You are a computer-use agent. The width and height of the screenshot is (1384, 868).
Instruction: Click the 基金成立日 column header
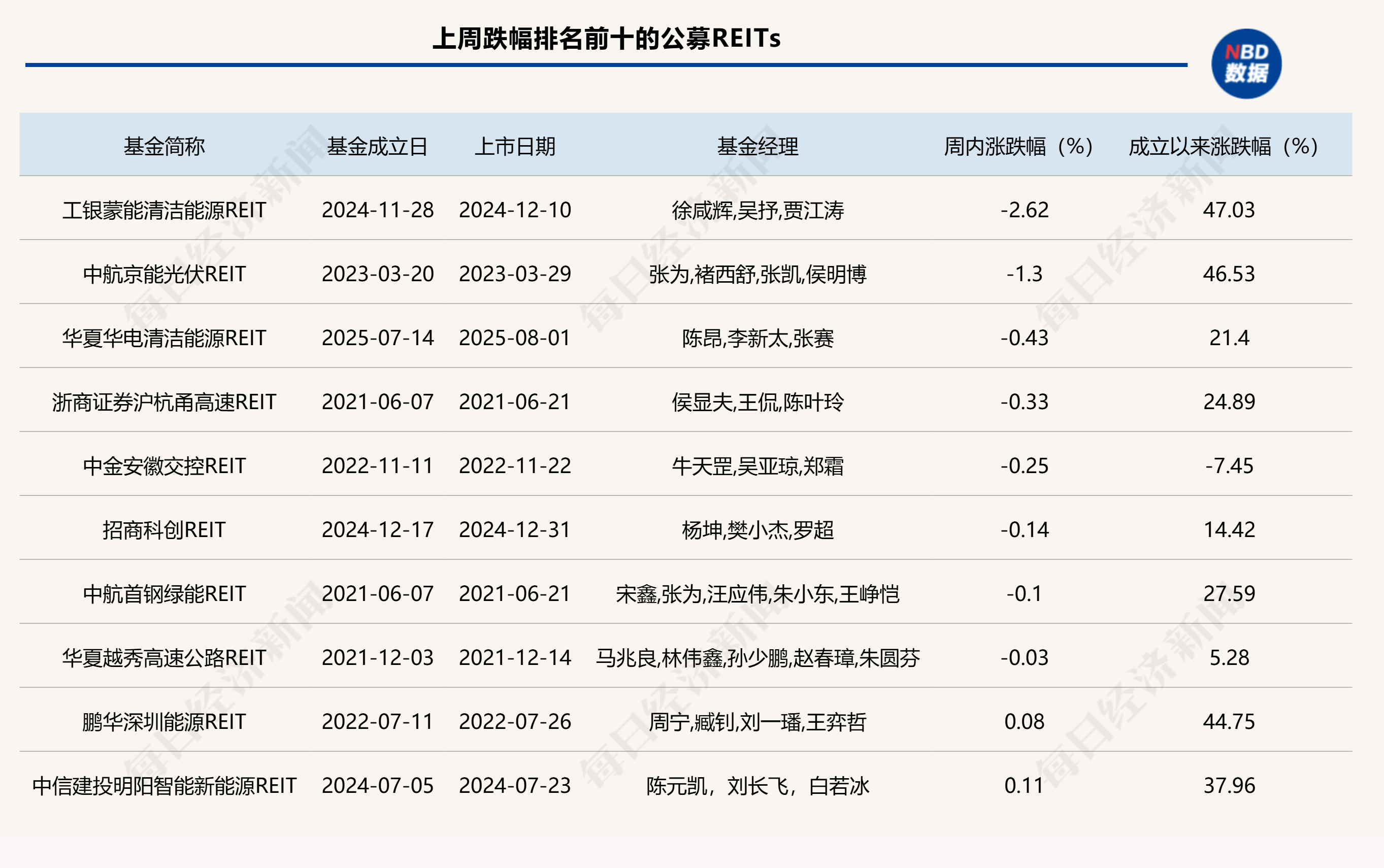point(377,146)
